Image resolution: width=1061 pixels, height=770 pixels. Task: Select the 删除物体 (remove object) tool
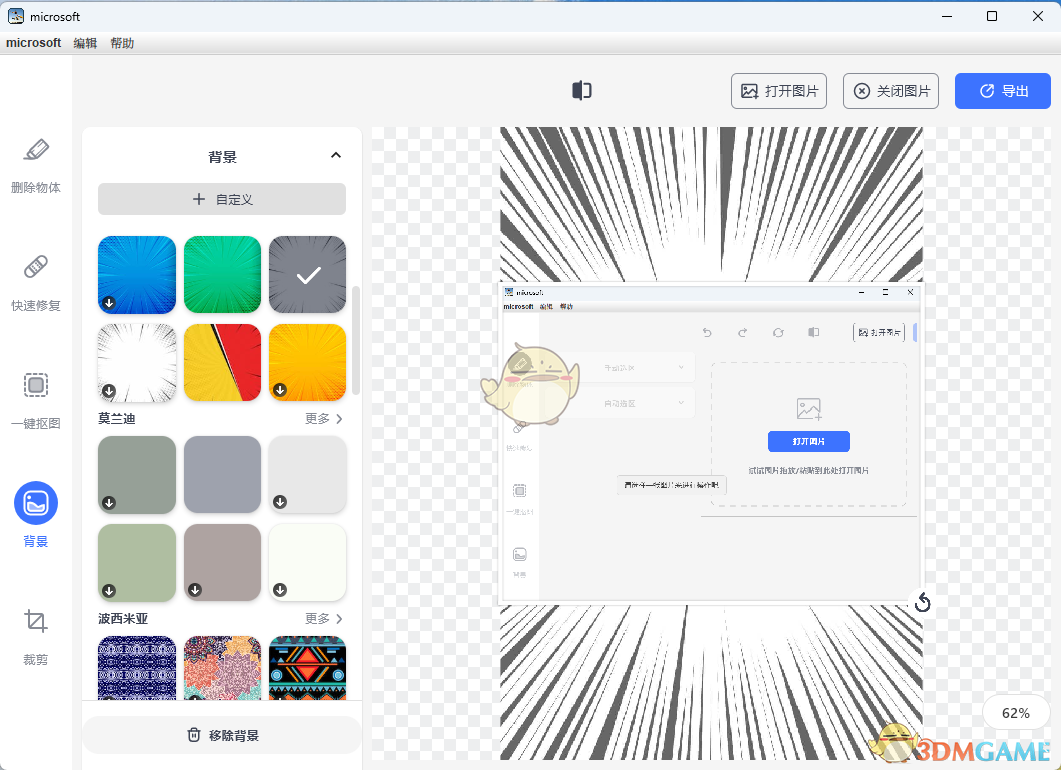35,165
